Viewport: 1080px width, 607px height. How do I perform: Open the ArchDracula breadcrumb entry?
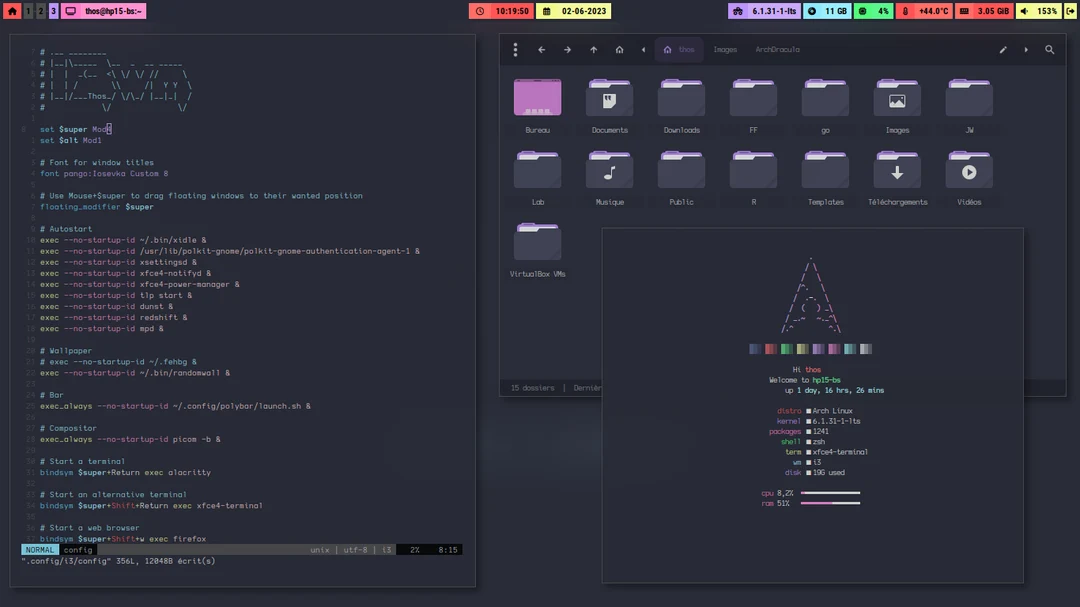(x=779, y=49)
